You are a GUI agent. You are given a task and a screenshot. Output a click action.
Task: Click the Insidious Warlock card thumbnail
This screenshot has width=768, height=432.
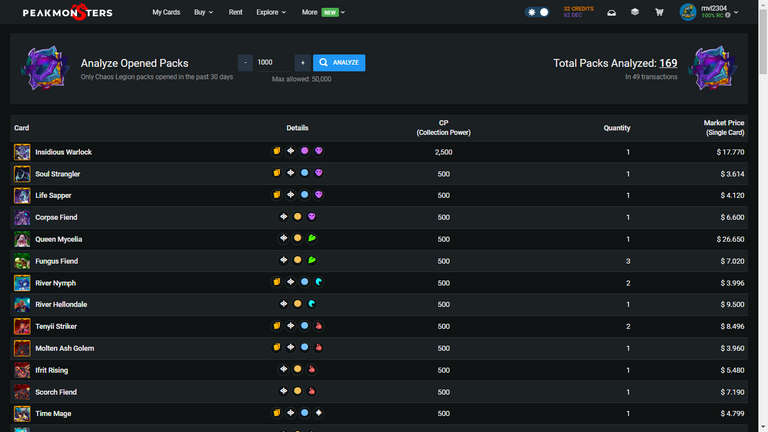(x=22, y=152)
